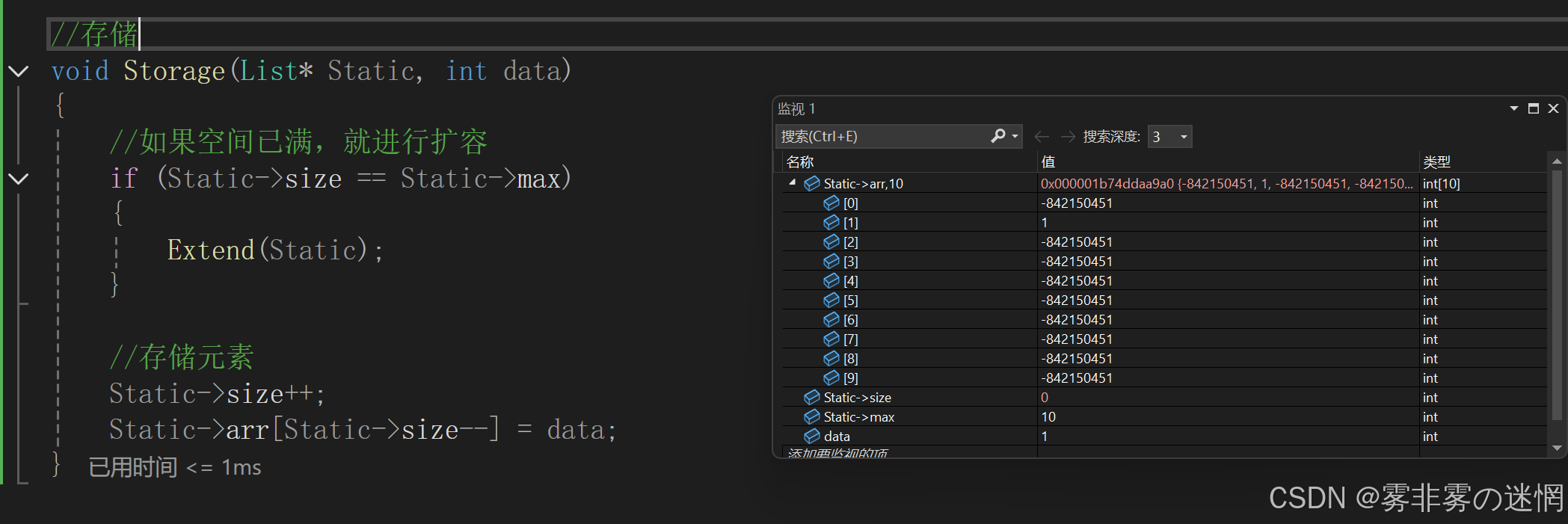
Task: Click the 类型 column header
Action: click(1436, 162)
